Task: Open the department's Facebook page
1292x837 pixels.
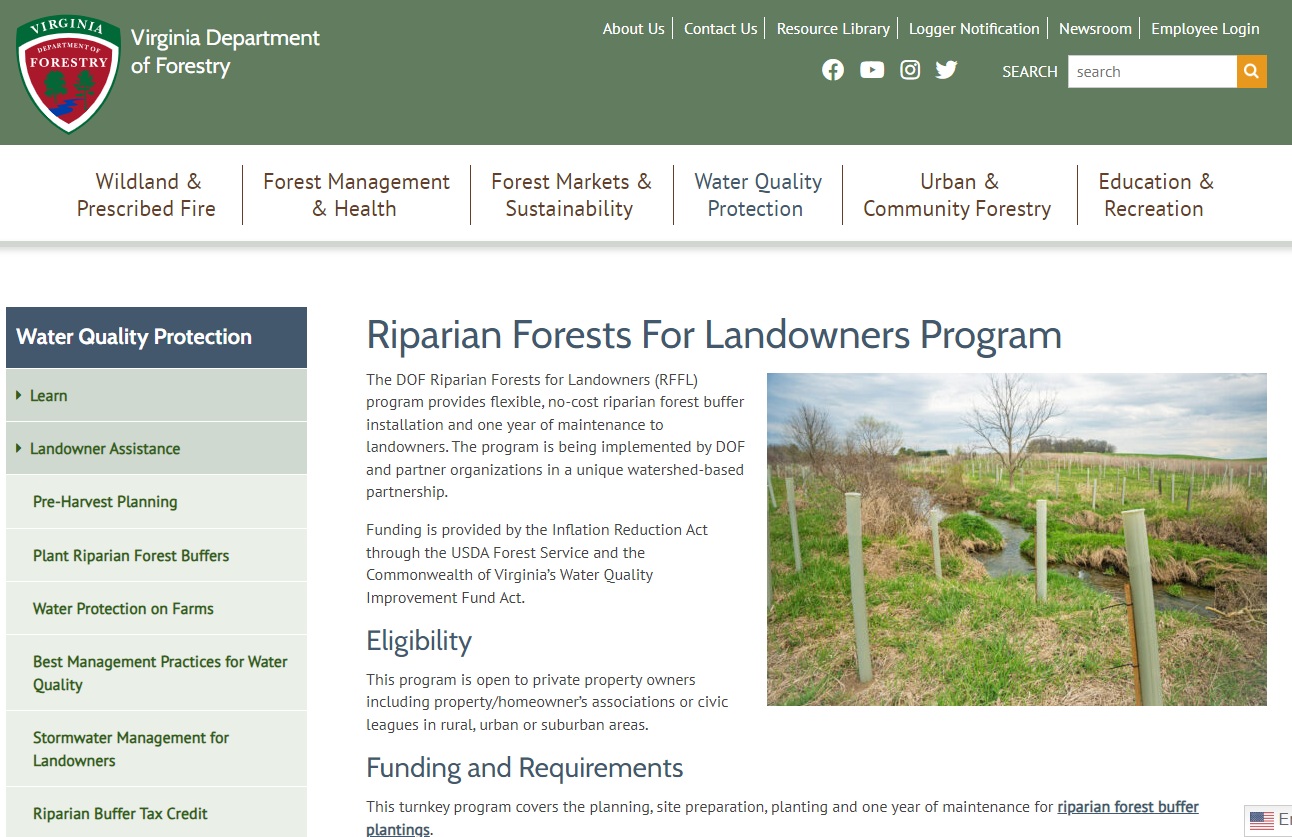Action: (x=833, y=70)
